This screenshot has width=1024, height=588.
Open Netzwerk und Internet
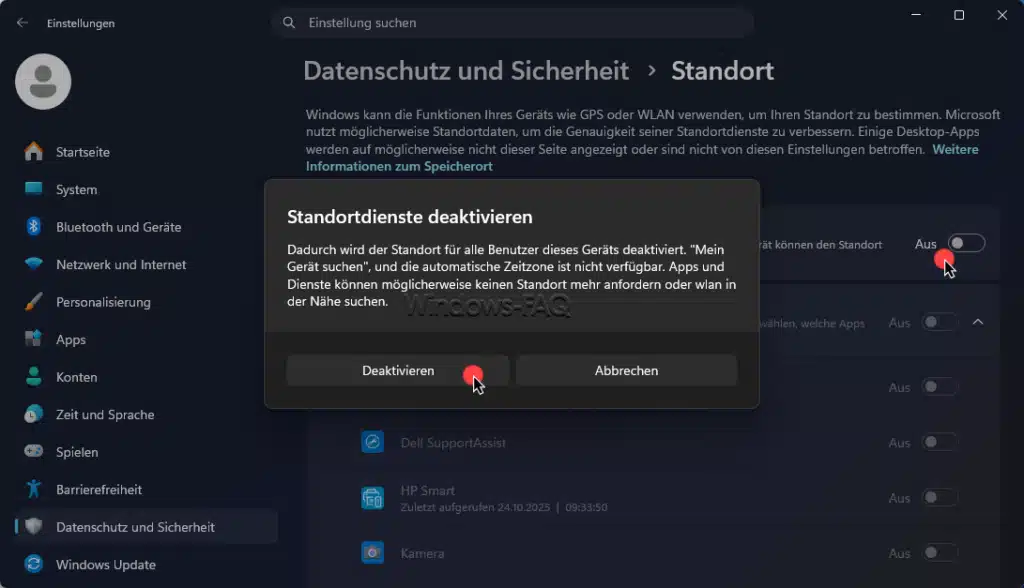[146, 265]
